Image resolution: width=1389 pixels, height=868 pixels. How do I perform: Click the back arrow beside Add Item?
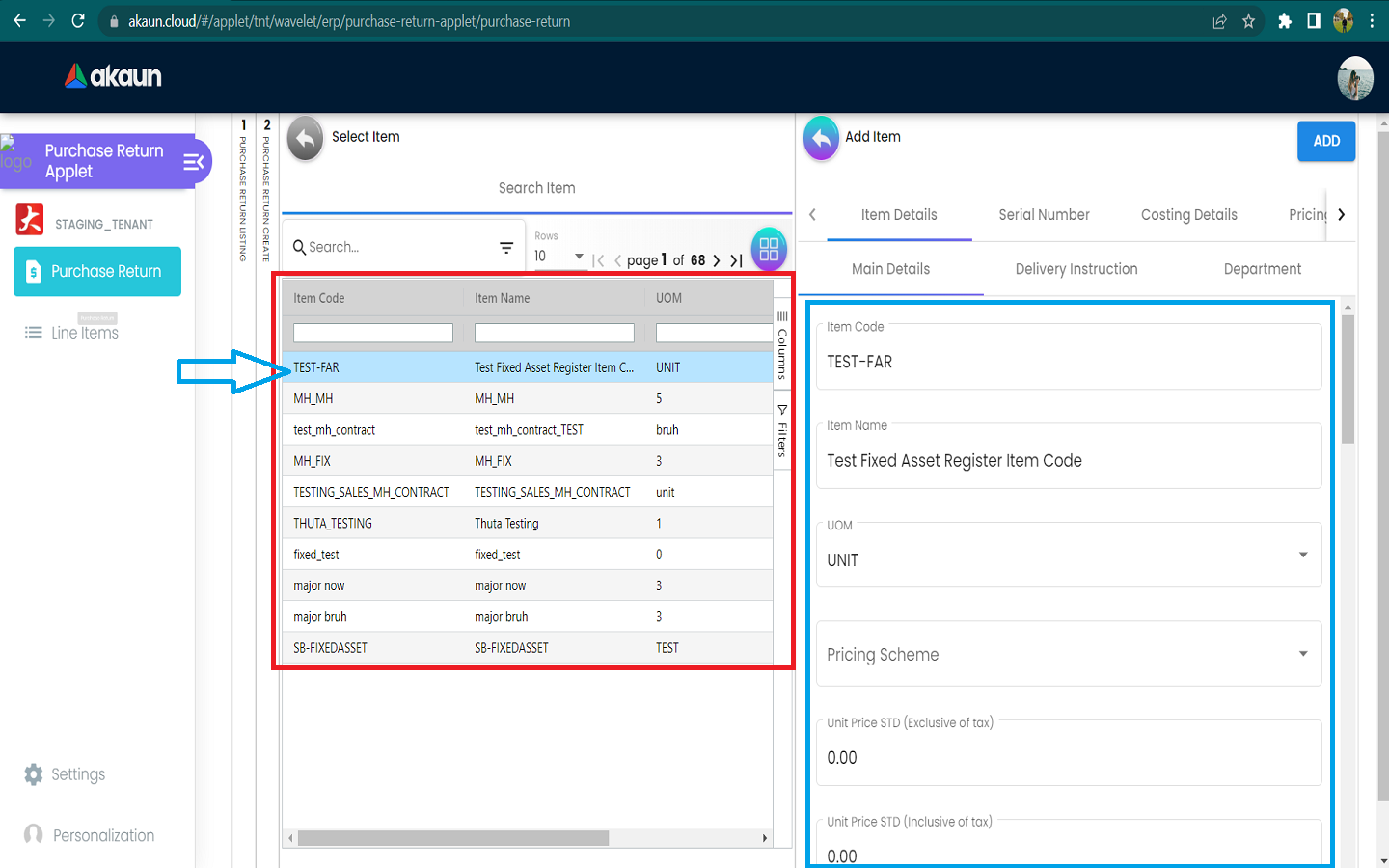[821, 139]
